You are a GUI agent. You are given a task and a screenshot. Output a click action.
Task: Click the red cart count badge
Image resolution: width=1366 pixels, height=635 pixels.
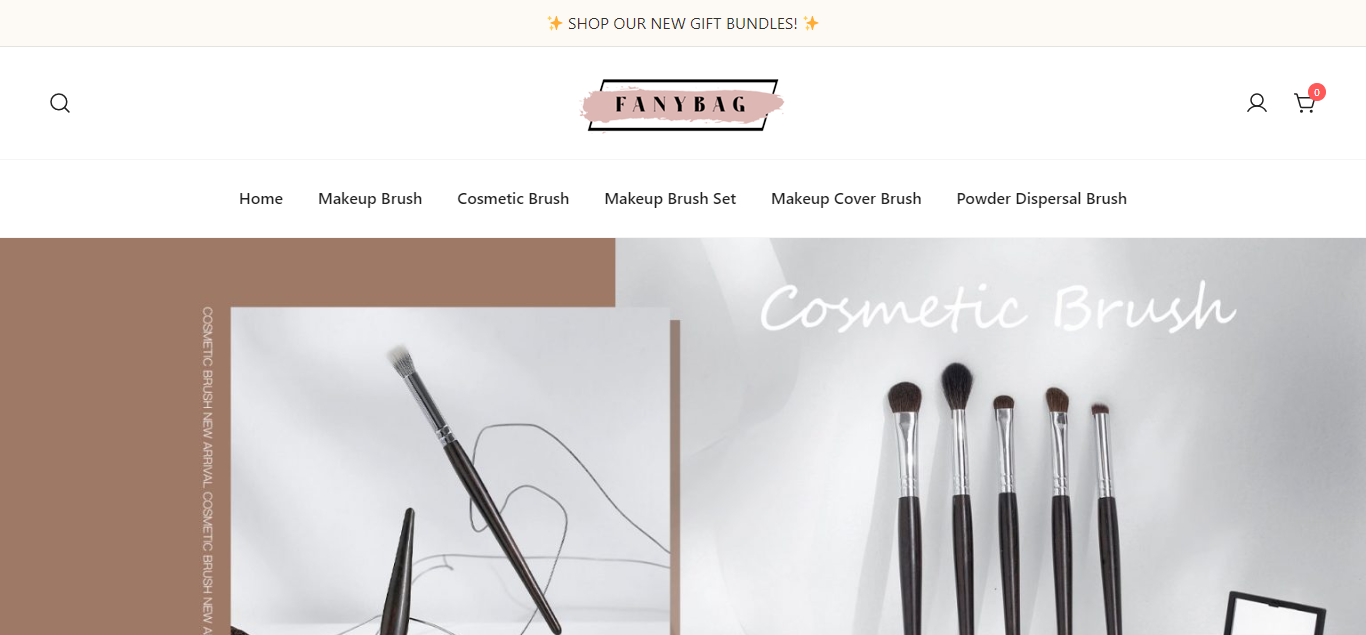click(1317, 92)
